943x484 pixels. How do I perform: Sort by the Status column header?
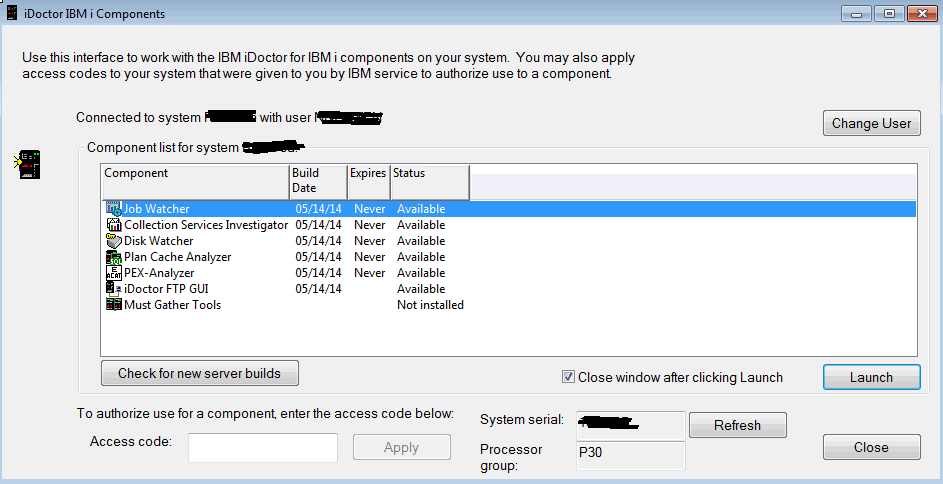pos(430,182)
